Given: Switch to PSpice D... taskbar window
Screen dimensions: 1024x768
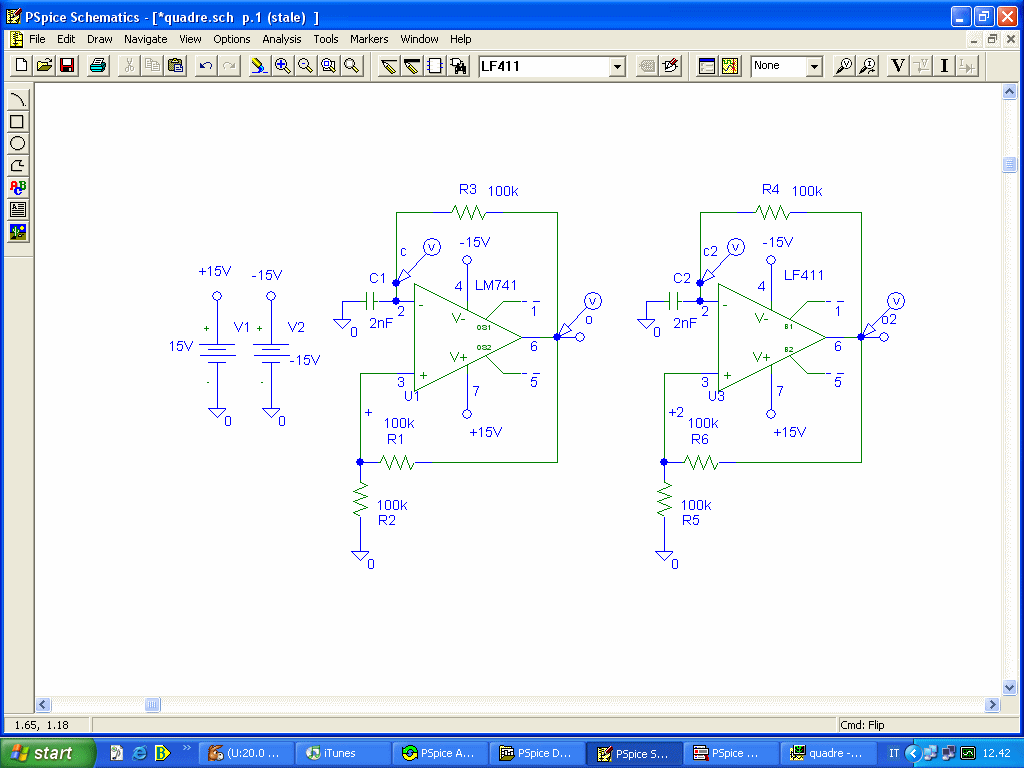Looking at the screenshot, I should pyautogui.click(x=537, y=753).
